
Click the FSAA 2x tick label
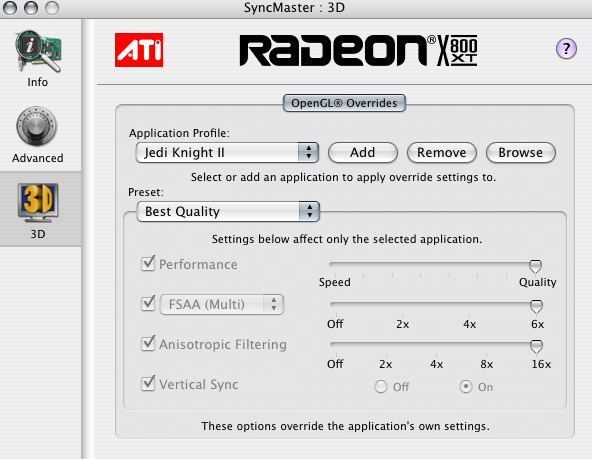pos(402,324)
